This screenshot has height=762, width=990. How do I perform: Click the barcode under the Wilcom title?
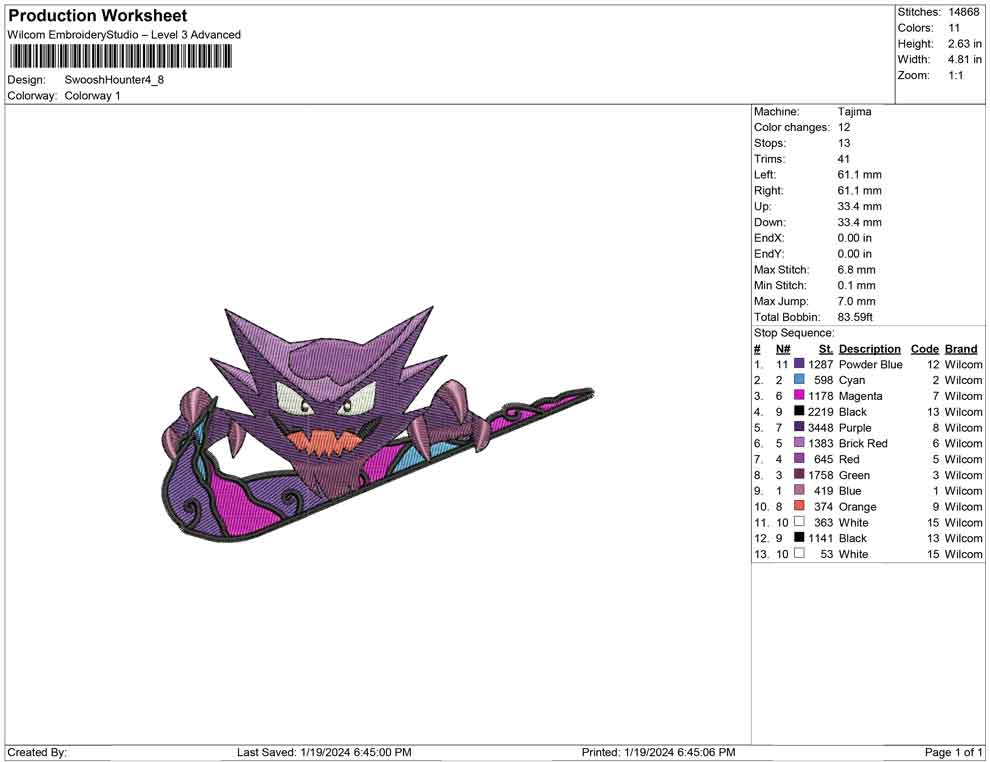tap(120, 57)
